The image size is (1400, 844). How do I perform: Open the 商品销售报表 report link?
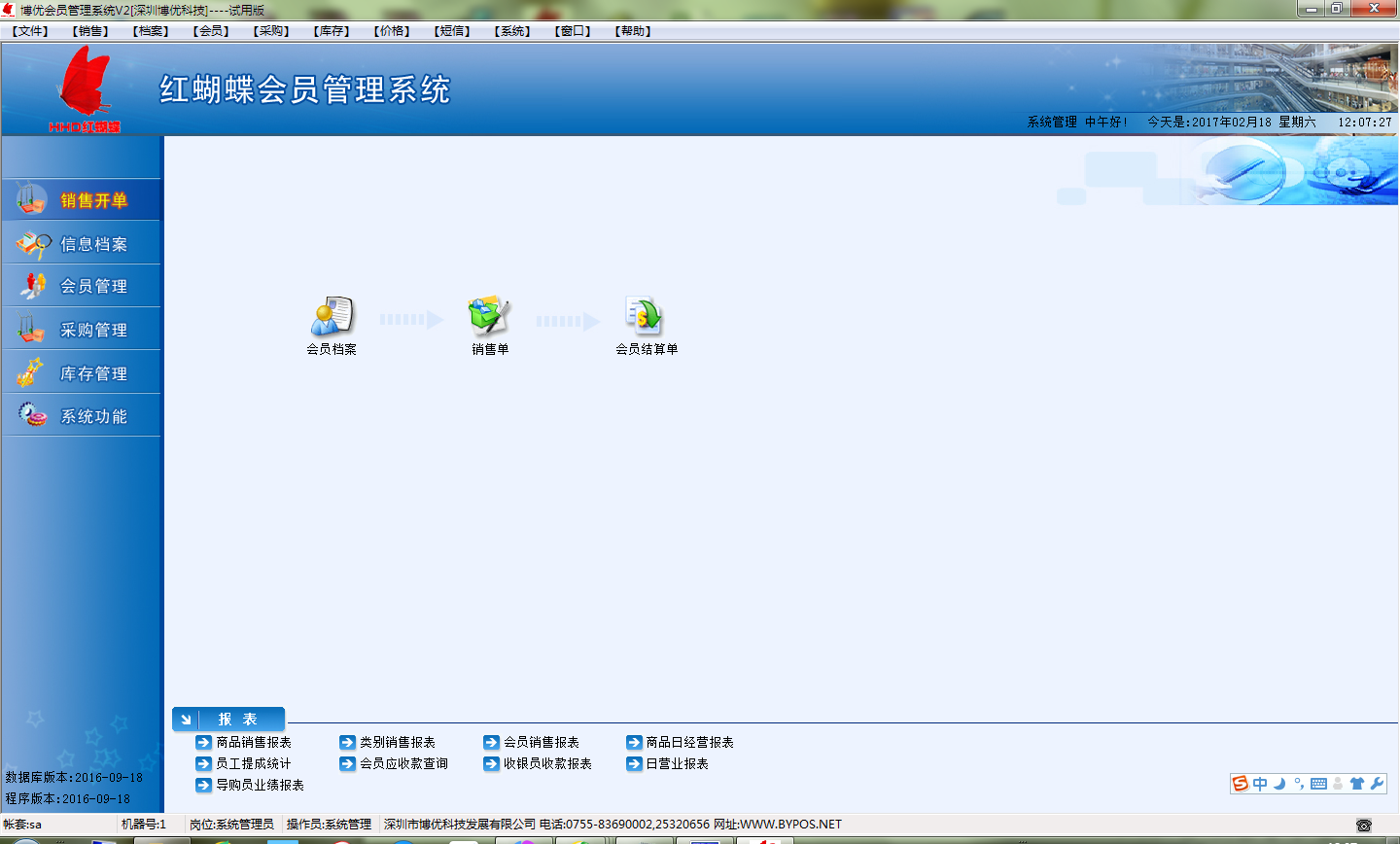(x=243, y=742)
